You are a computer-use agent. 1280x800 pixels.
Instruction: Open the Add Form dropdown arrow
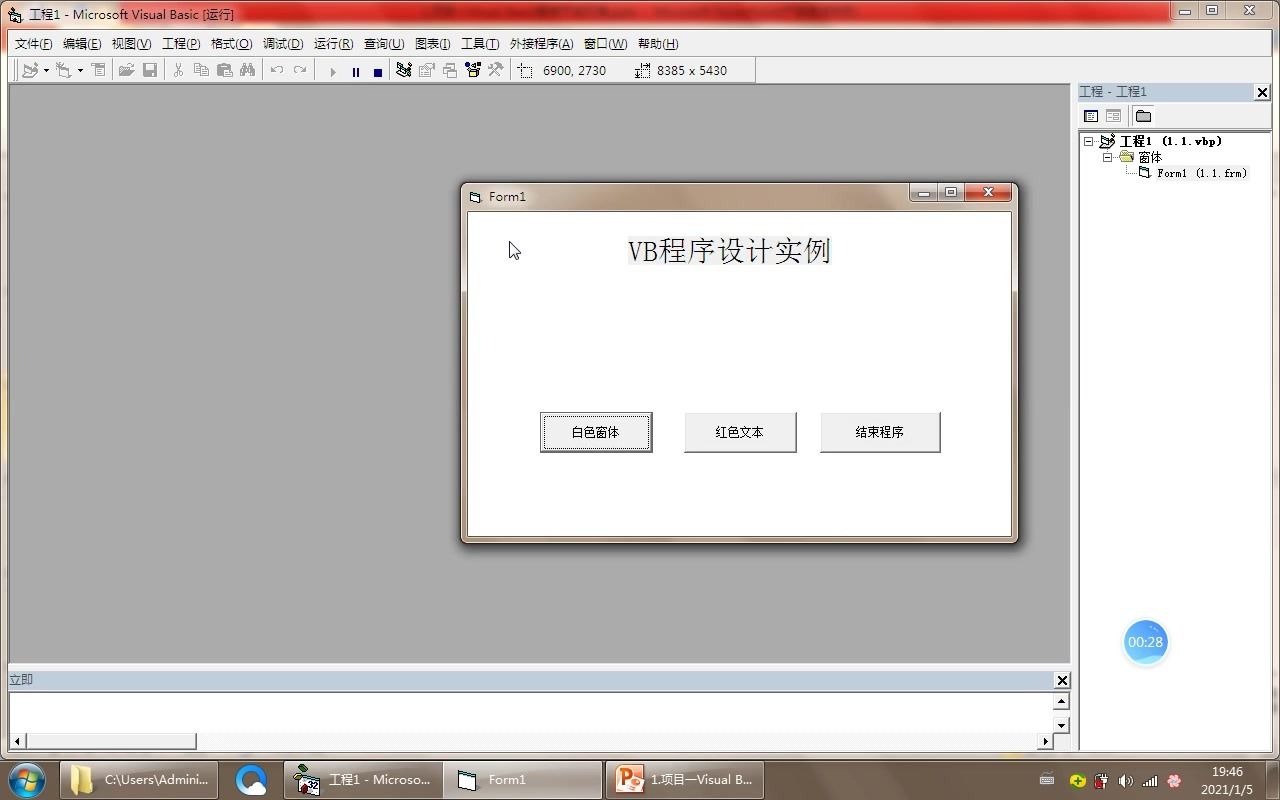[x=81, y=70]
